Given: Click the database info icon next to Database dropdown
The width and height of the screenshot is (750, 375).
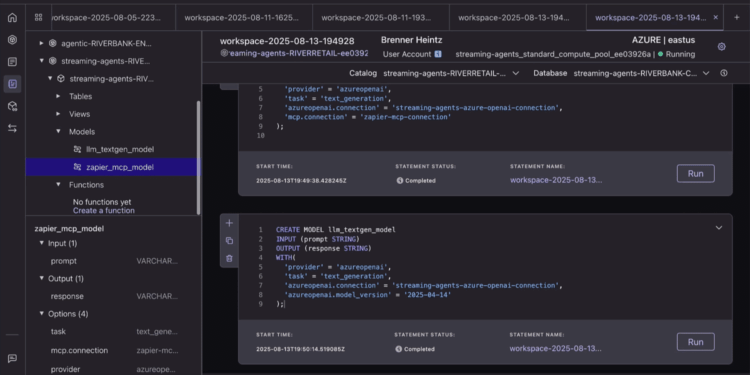Looking at the screenshot, I should [724, 73].
